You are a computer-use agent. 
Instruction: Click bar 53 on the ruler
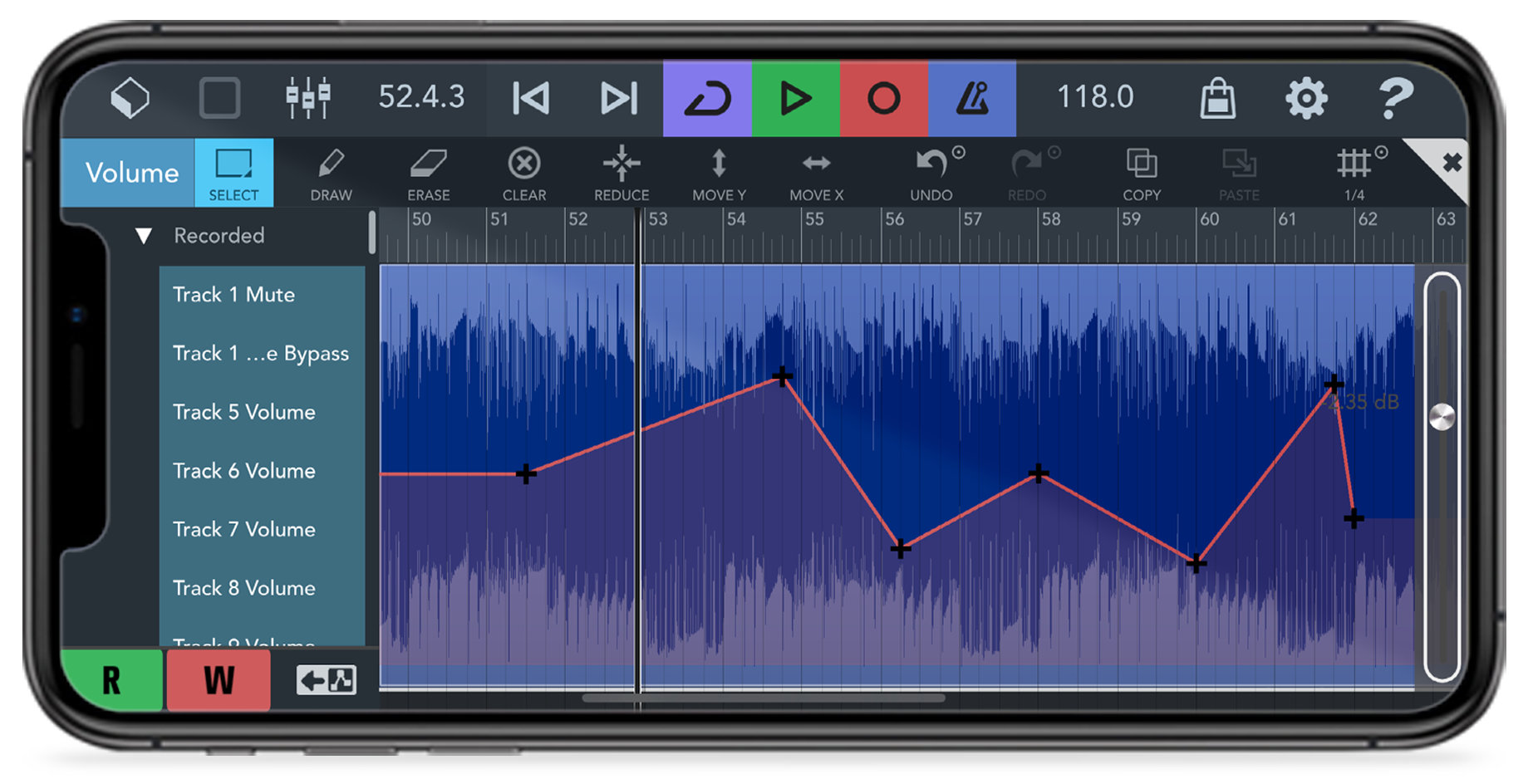658,219
